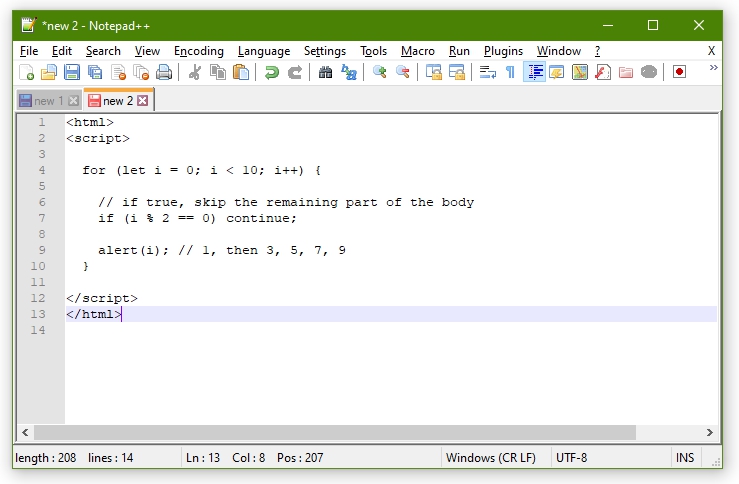Viewport: 739px width, 484px height.
Task: Open the Plugins menu
Action: click(x=503, y=51)
